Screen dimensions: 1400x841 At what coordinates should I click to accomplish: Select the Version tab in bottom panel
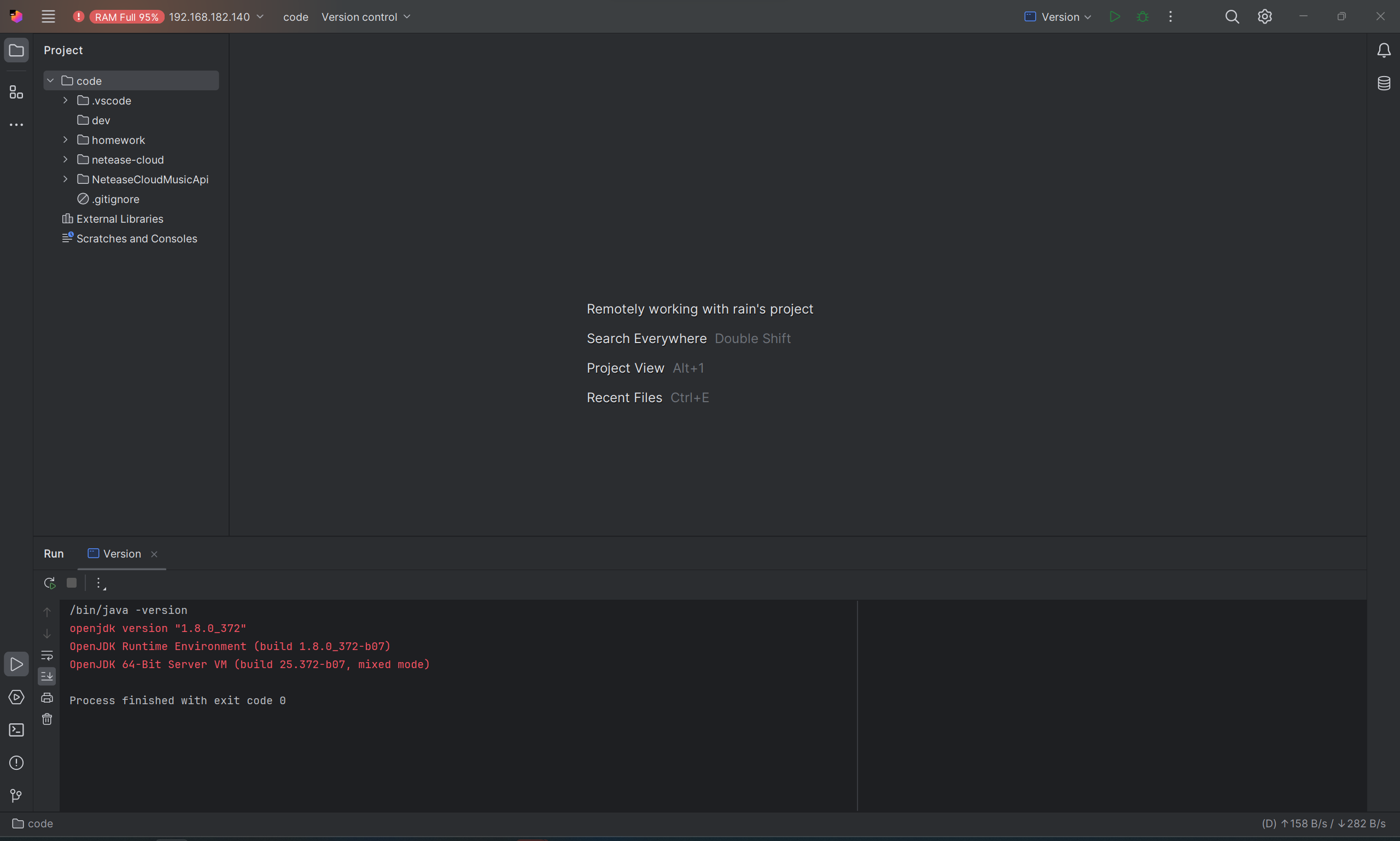pos(121,553)
